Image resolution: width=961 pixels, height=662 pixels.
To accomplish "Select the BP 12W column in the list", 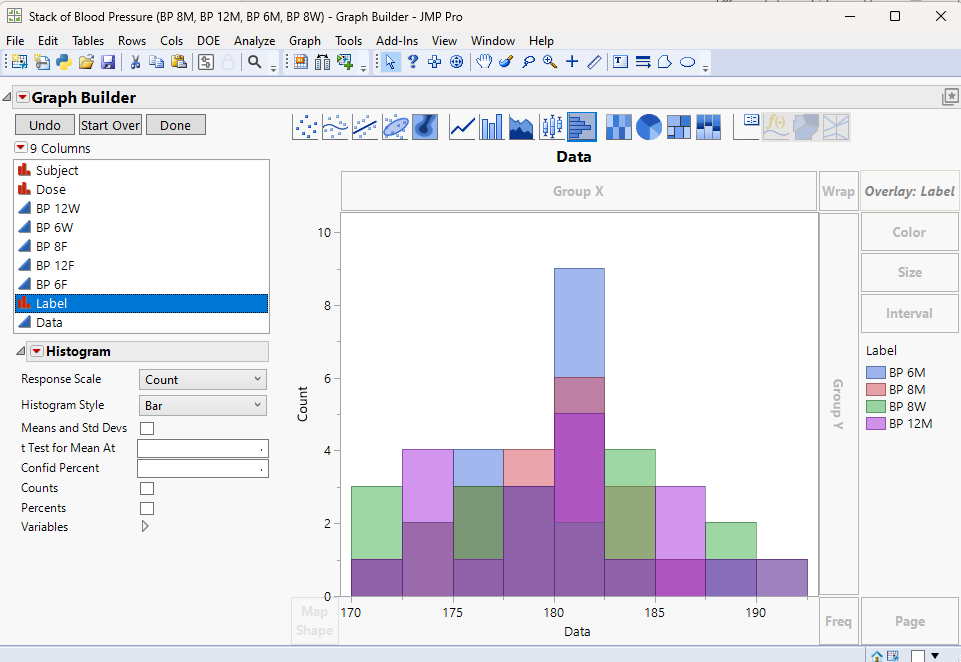I will (142, 208).
